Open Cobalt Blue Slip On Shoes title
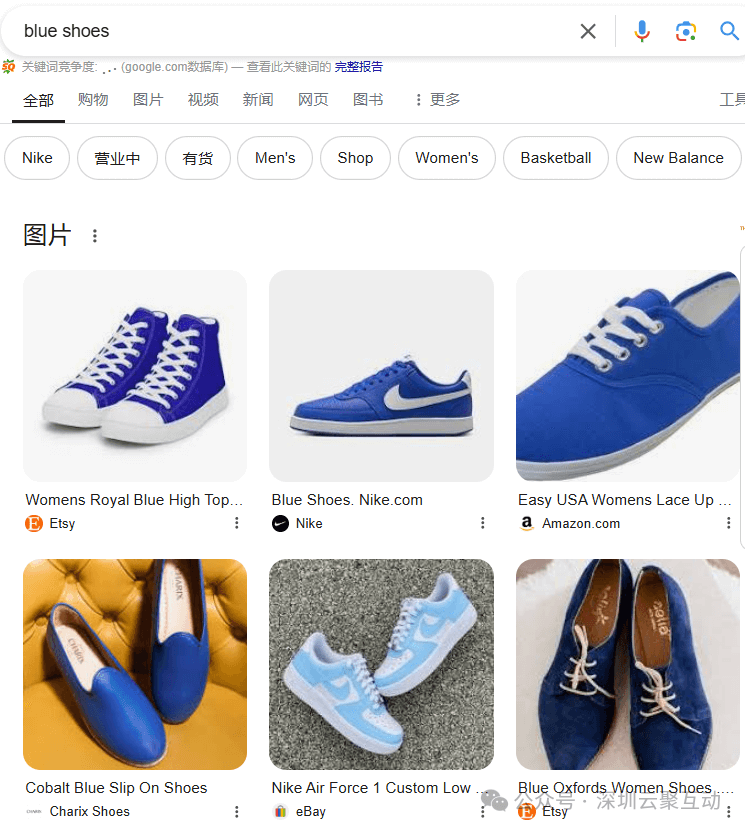Image resolution: width=745 pixels, height=831 pixels. point(116,788)
